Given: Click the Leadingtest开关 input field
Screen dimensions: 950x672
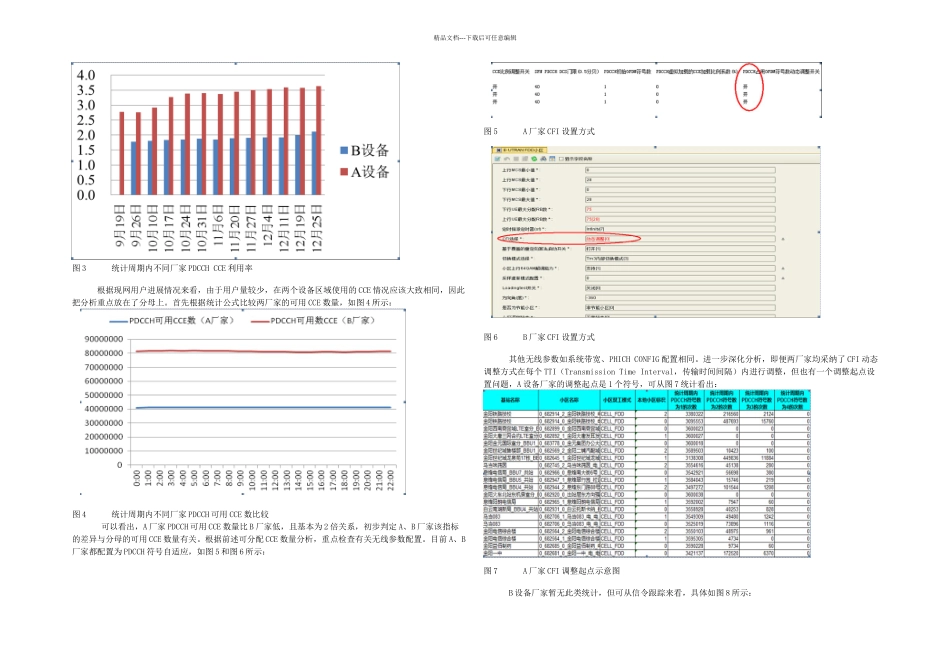Looking at the screenshot, I should pyautogui.click(x=680, y=288).
